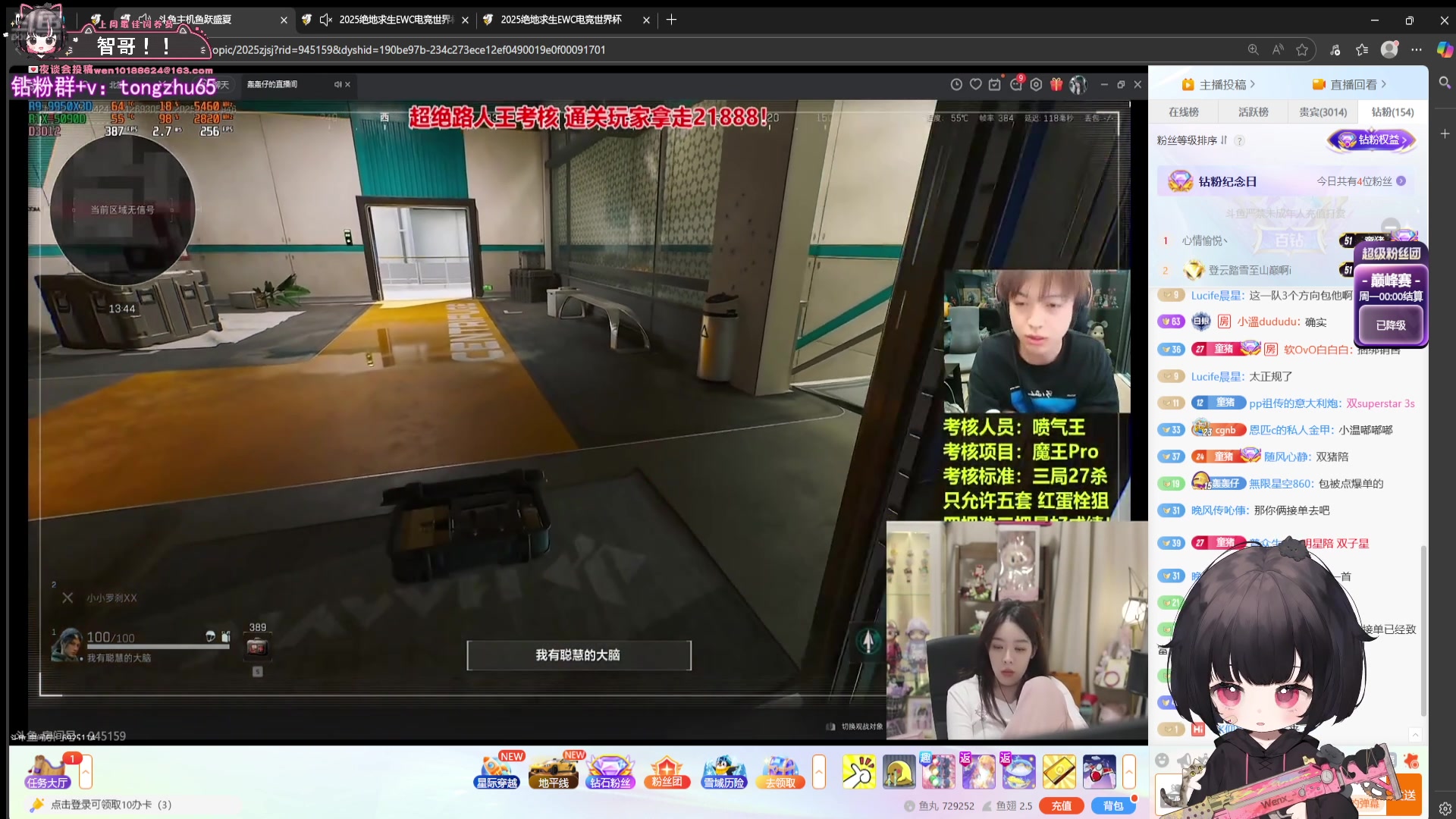Click the girl streamer webcam thumbnail

pos(1016,629)
